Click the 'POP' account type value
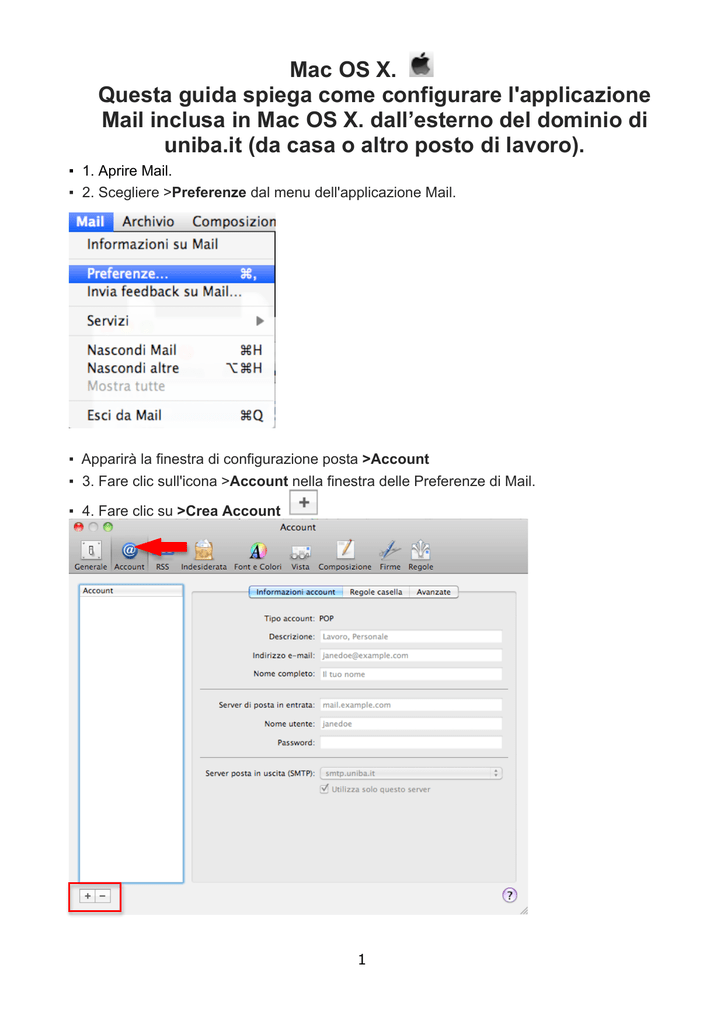Image resolution: width=724 pixels, height=1024 pixels. (x=326, y=618)
